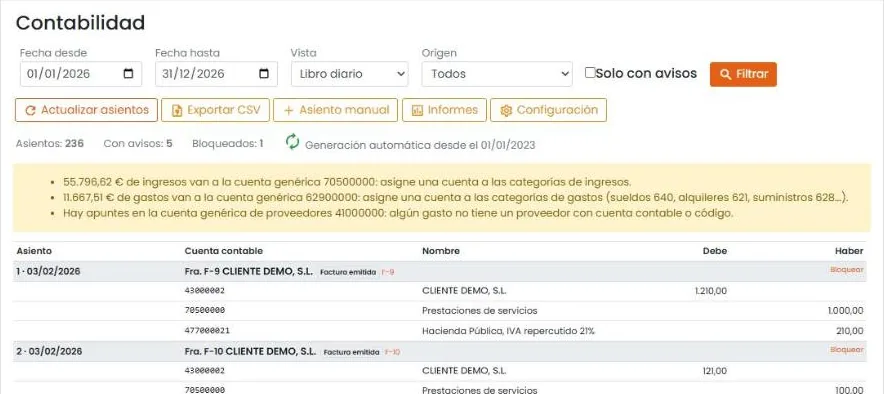The width and height of the screenshot is (884, 394).
Task: Click the Bloqueados: 1 counter
Action: click(x=227, y=144)
